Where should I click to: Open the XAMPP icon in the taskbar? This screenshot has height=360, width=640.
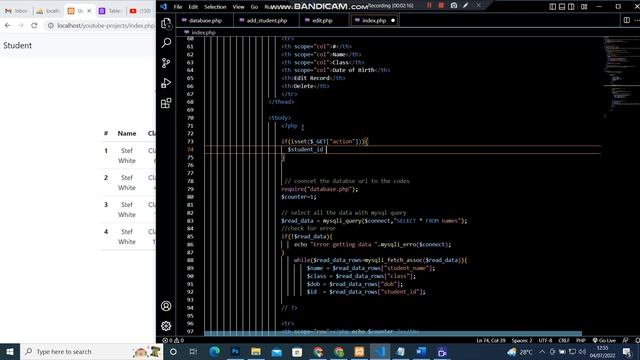pos(359,351)
